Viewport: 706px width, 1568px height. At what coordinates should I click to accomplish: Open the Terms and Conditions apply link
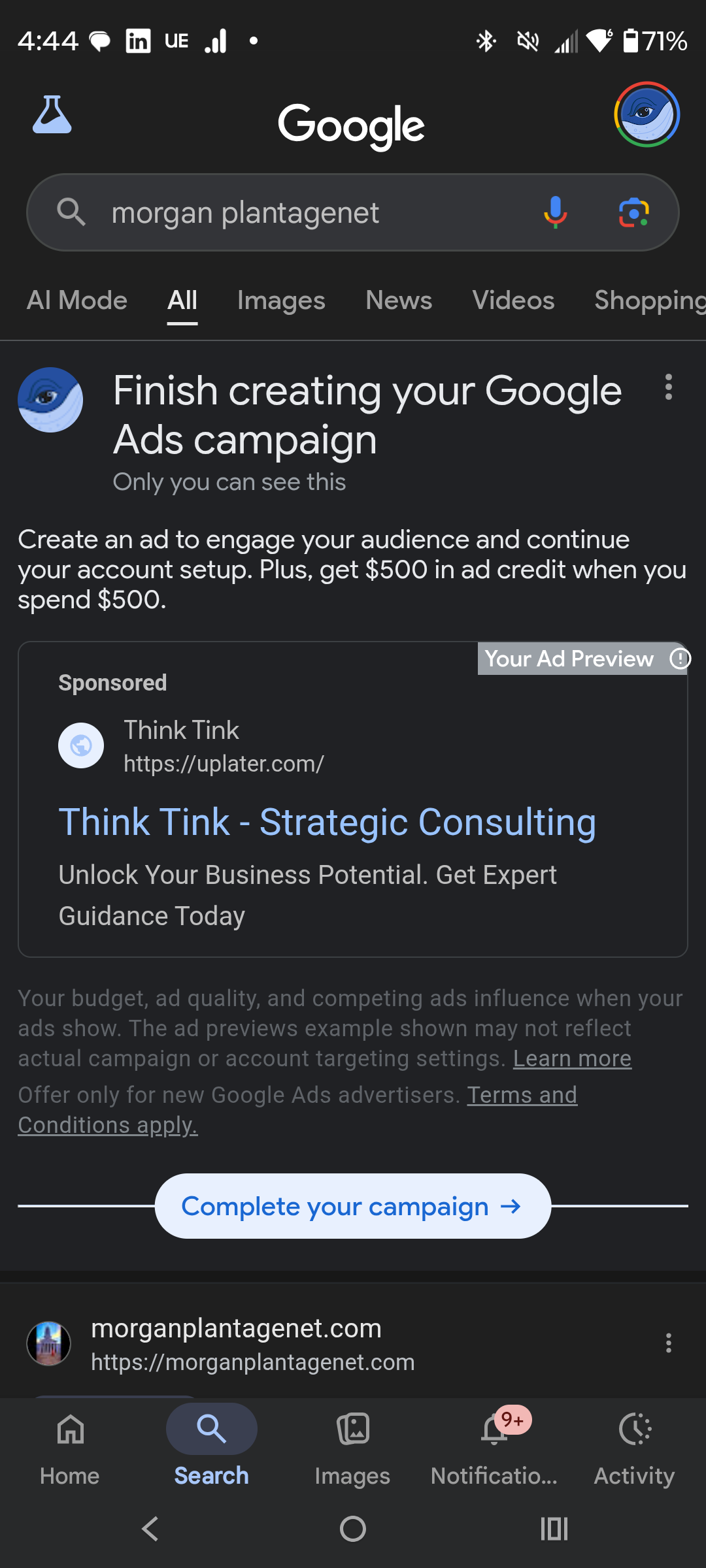pyautogui.click(x=522, y=1095)
